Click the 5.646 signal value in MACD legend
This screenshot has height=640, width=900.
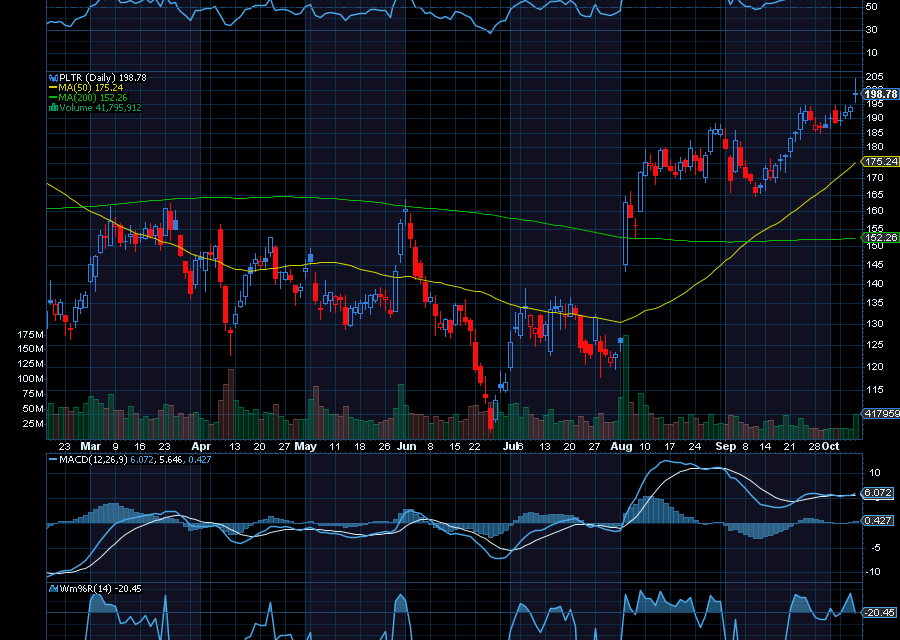[x=170, y=460]
